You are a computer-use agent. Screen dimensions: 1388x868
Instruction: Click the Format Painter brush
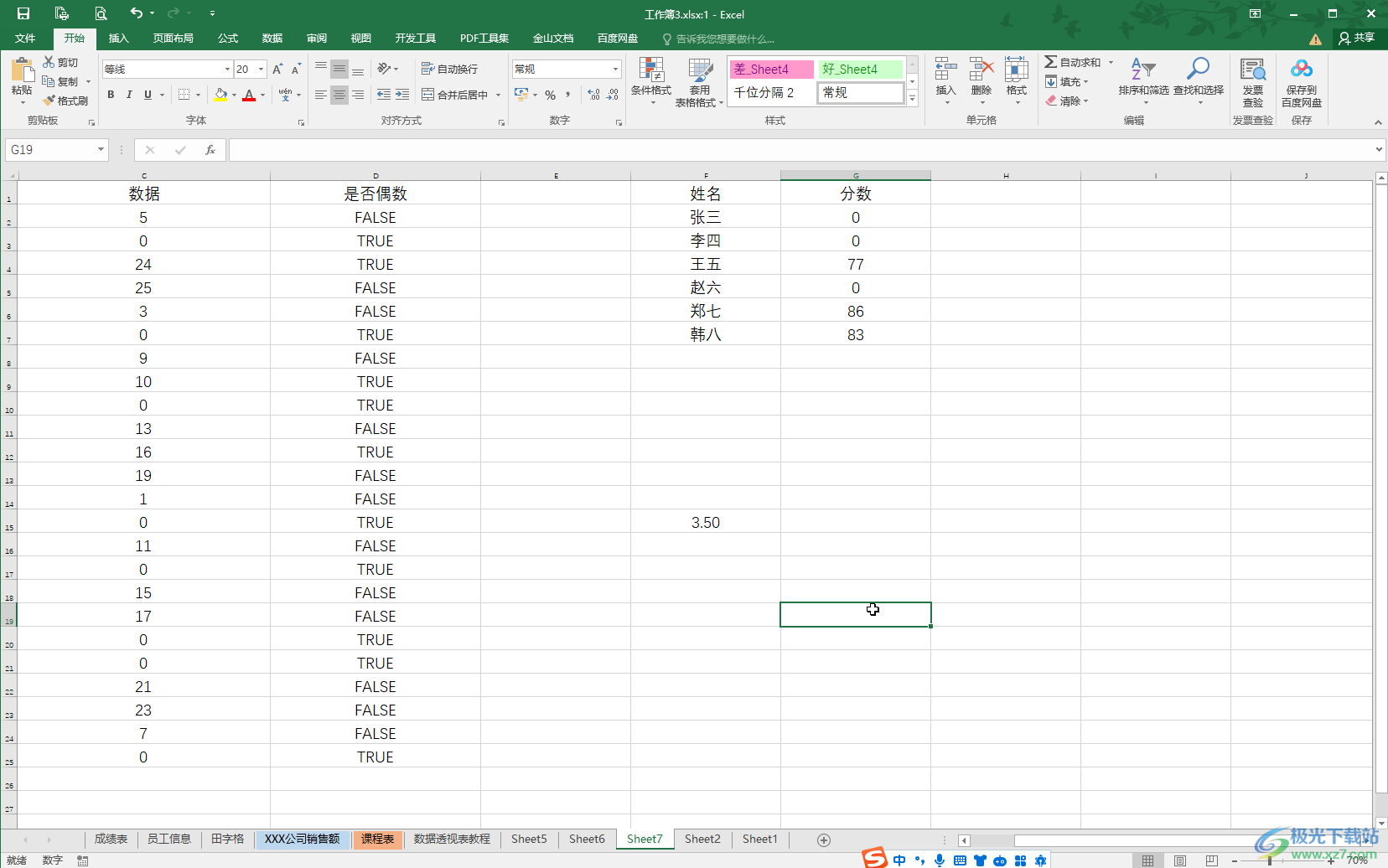click(65, 101)
